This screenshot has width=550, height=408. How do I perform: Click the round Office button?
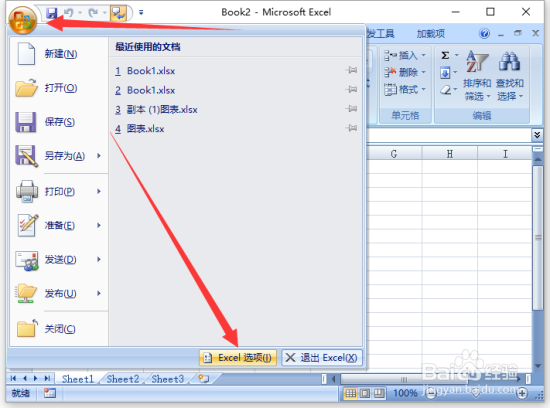click(22, 20)
